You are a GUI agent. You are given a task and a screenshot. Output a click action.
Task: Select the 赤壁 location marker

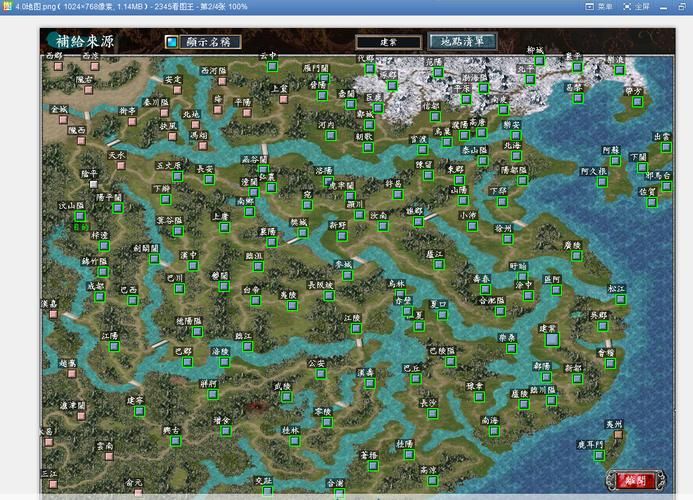[x=407, y=311]
